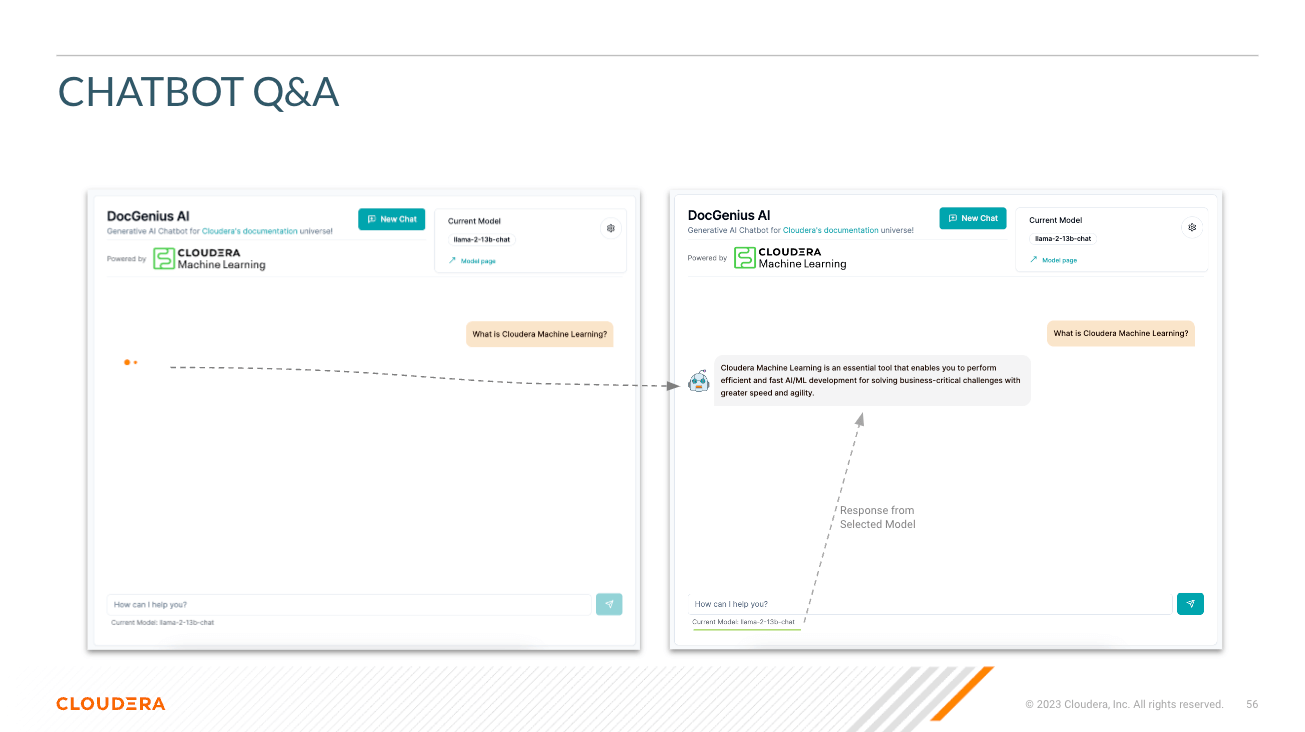Click Cloudera Machine Learning logo in left window

(x=209, y=259)
